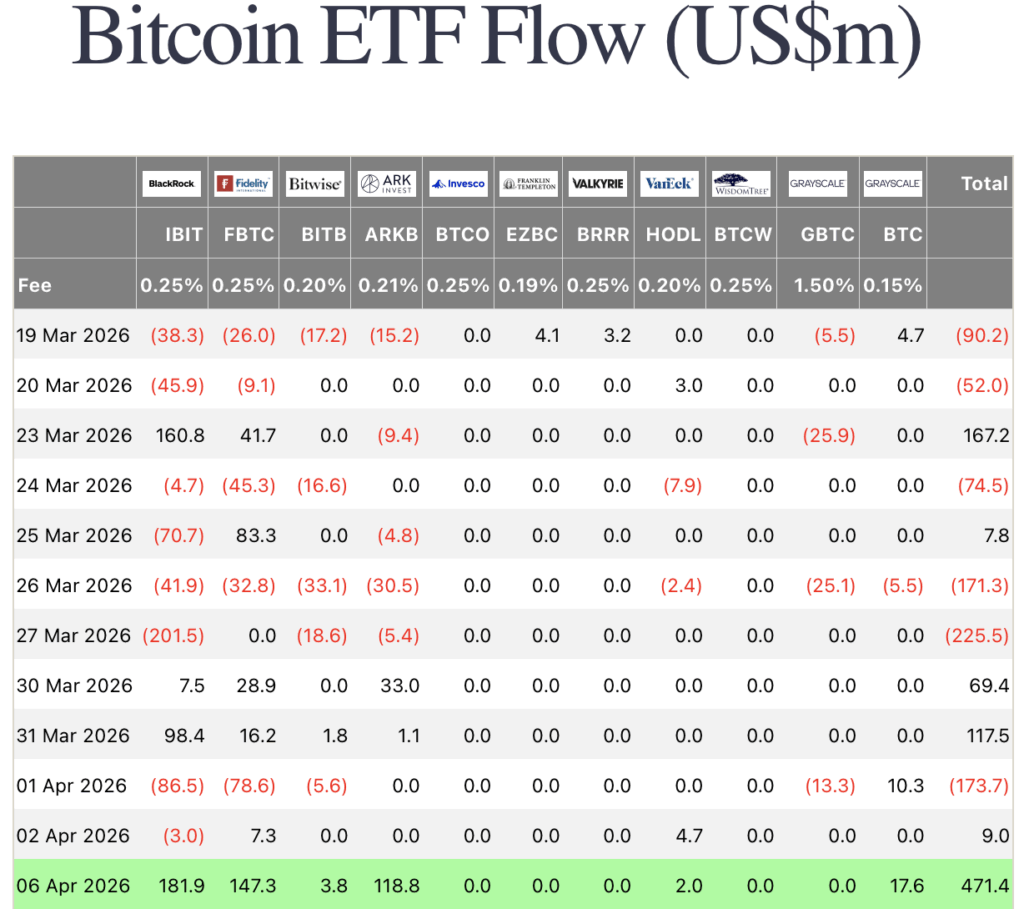Click the Grayscale logo above GBTC

coord(818,183)
